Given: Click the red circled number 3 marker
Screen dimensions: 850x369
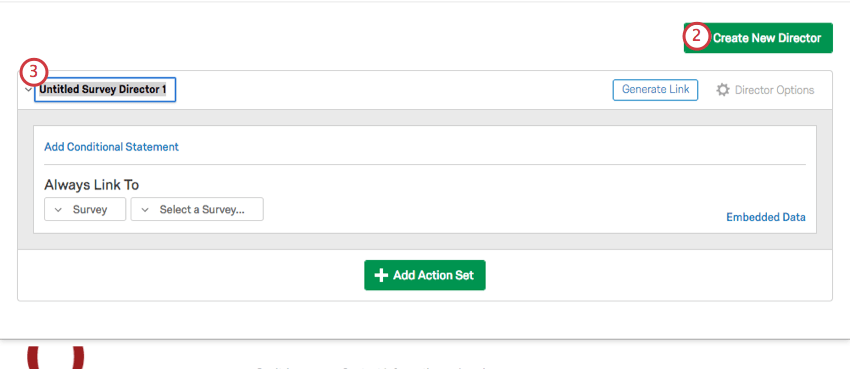Looking at the screenshot, I should point(34,72).
